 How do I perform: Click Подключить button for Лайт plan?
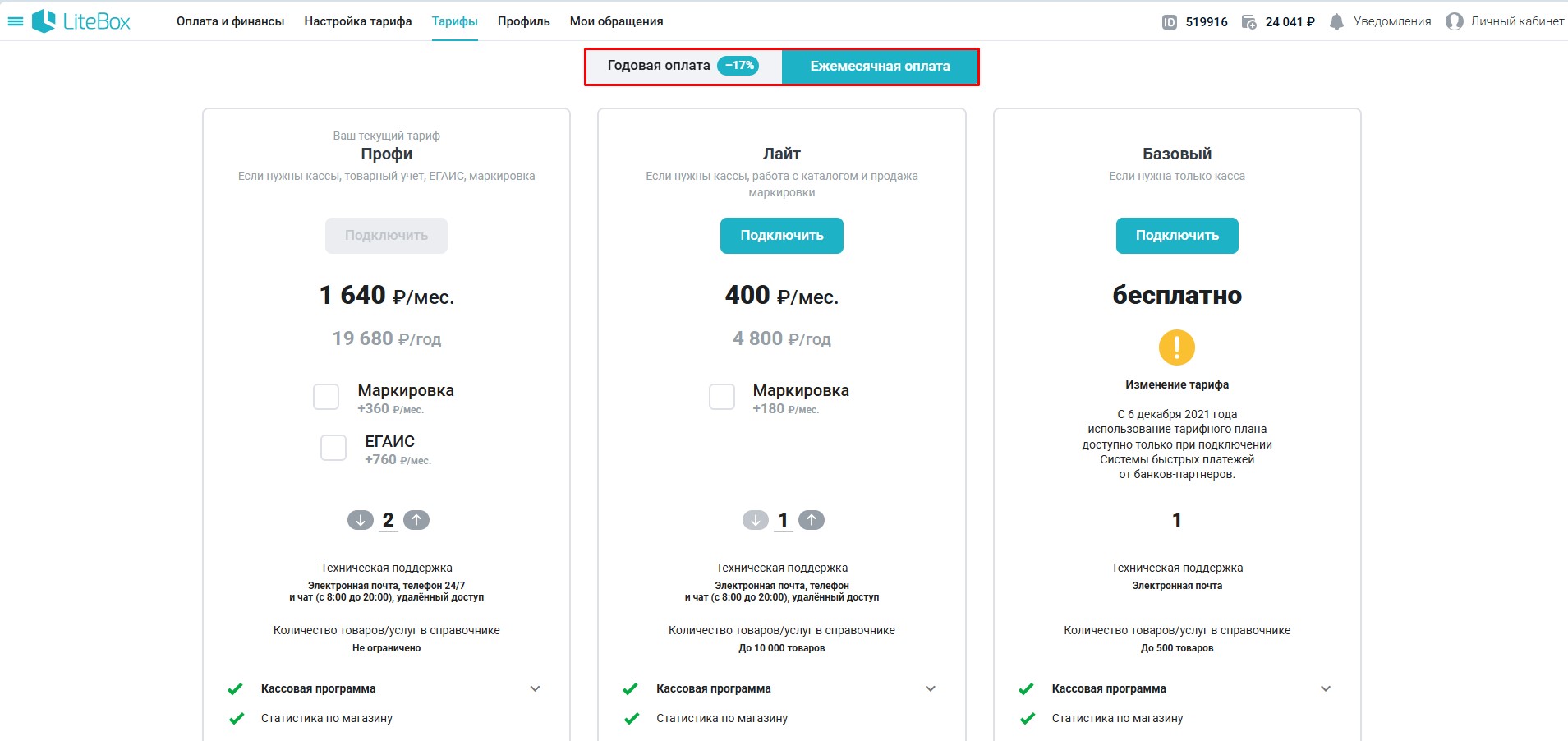pos(781,236)
